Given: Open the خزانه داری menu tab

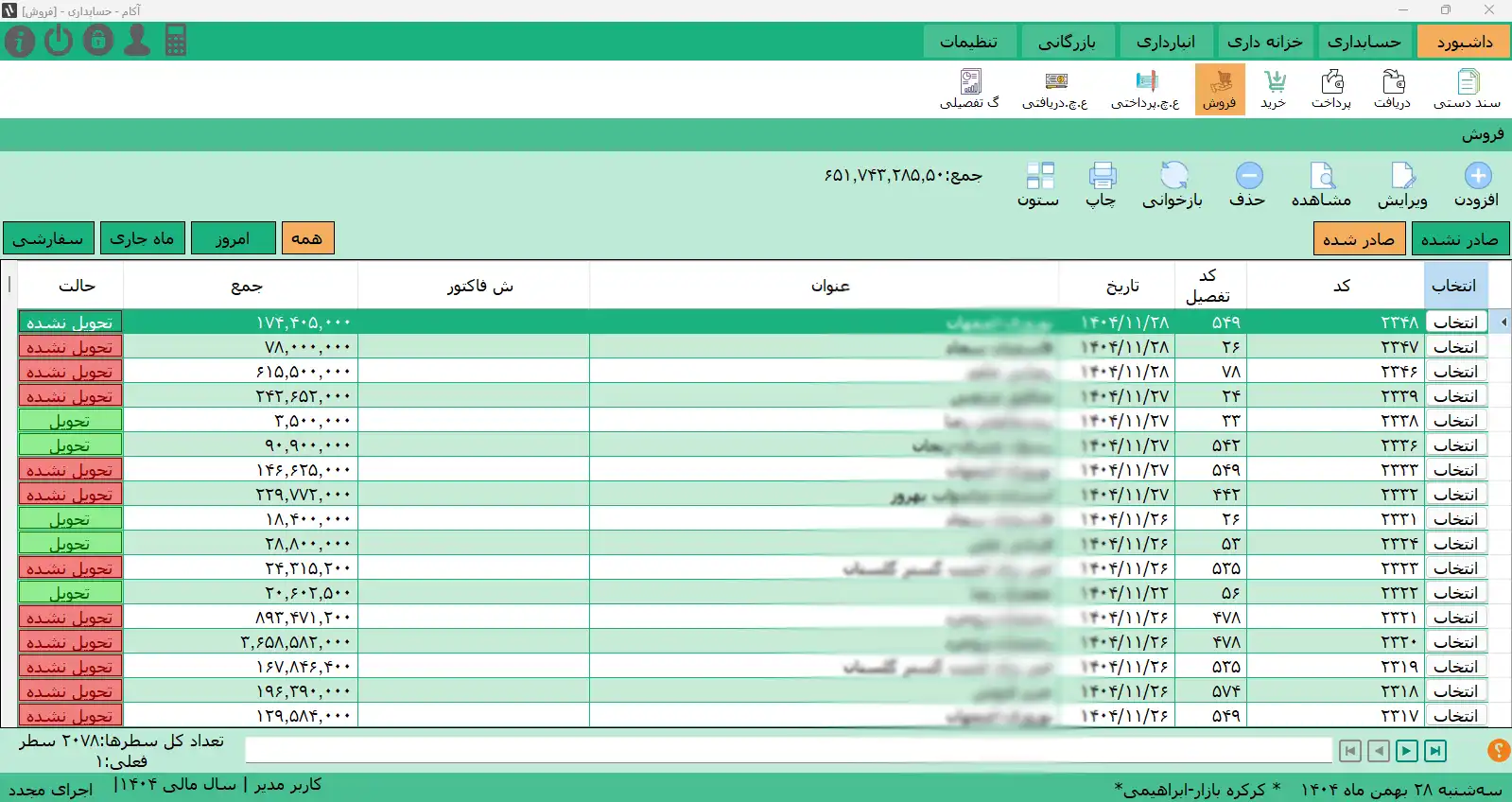Looking at the screenshot, I should click(1265, 42).
